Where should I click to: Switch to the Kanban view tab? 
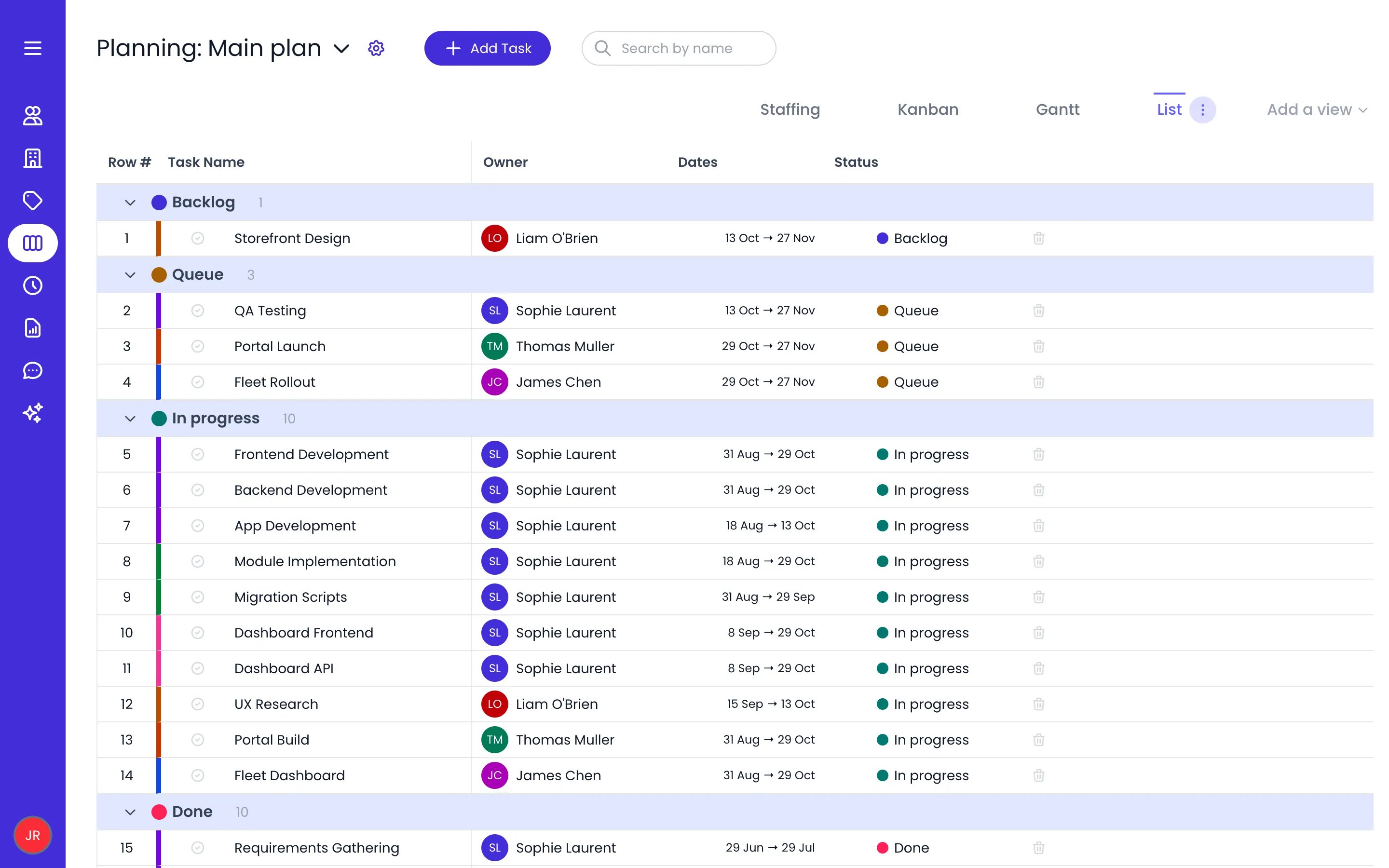pos(927,109)
